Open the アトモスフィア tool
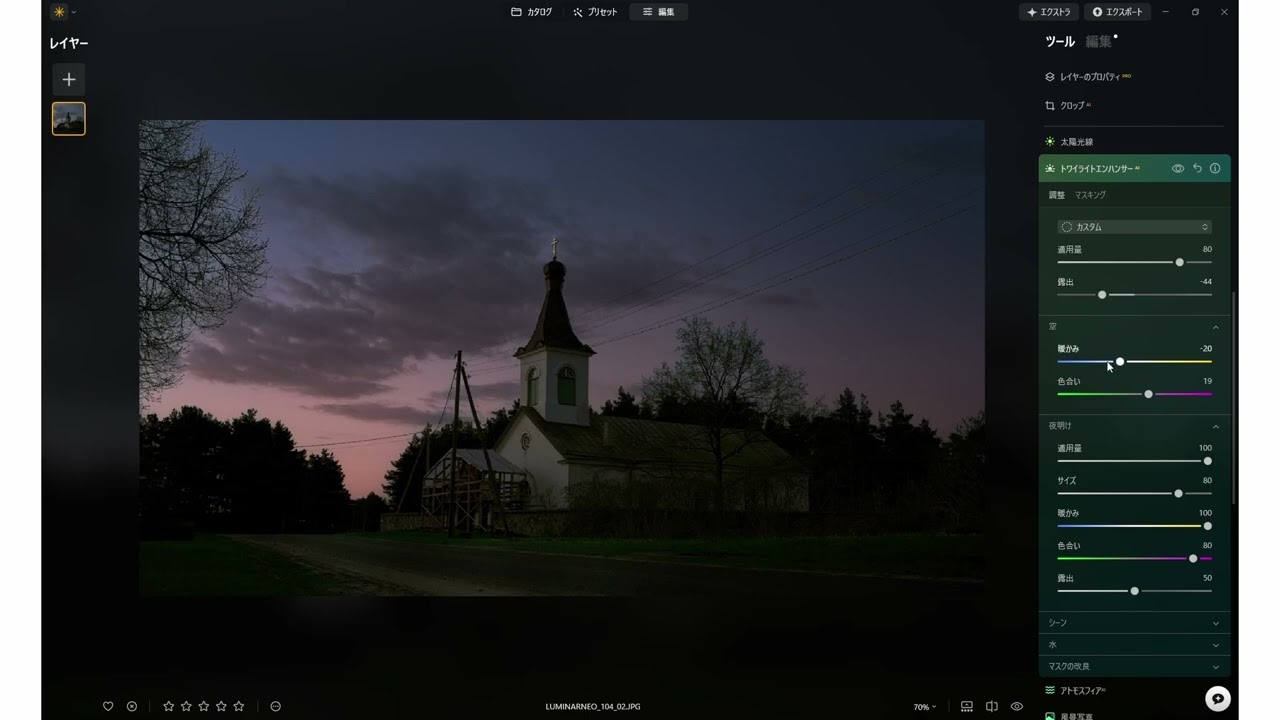Image resolution: width=1280 pixels, height=720 pixels. point(1075,690)
